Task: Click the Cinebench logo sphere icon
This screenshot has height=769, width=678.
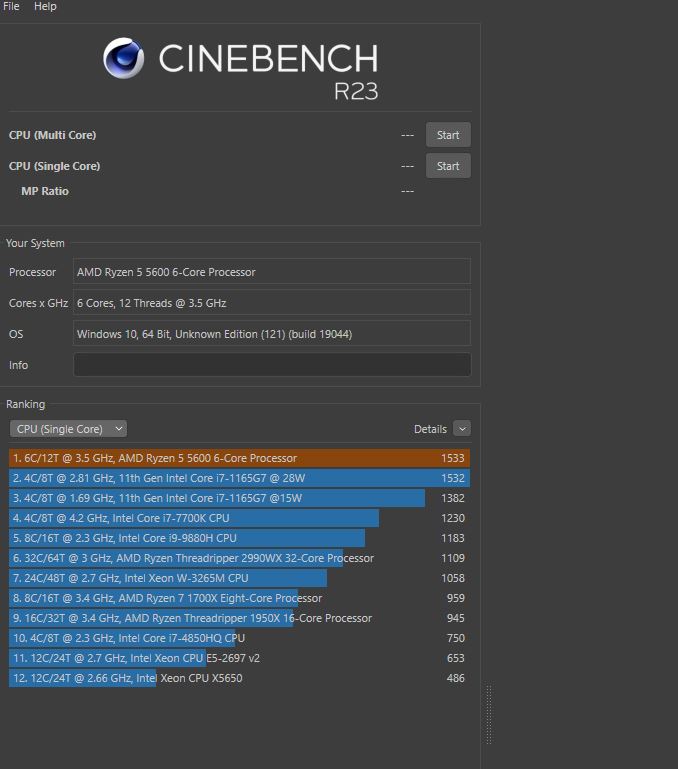Action: 124,58
